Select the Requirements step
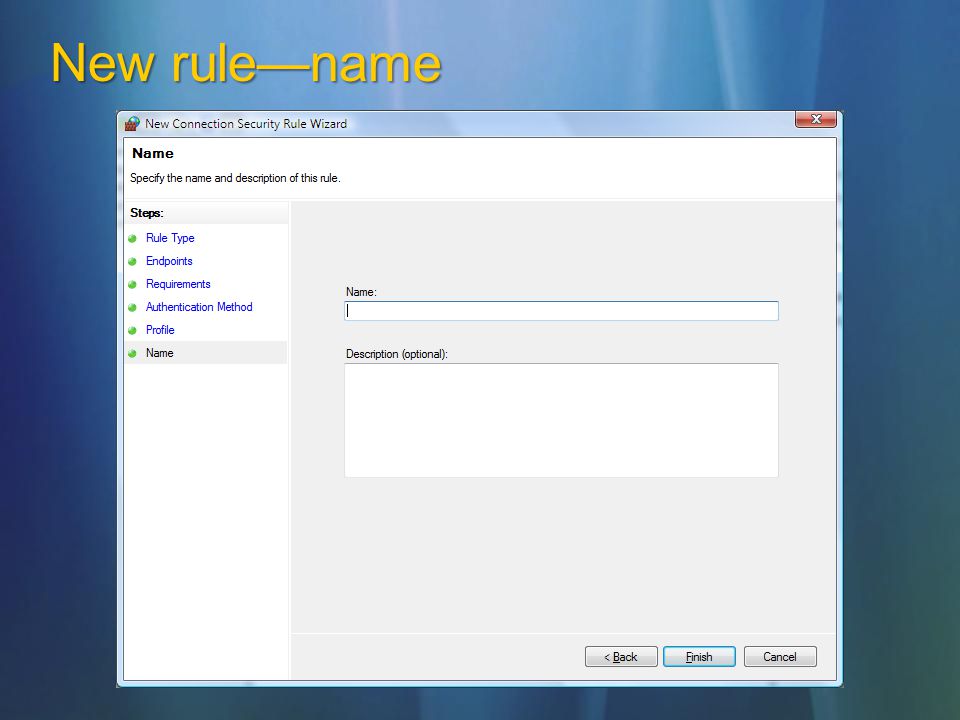 tap(178, 284)
